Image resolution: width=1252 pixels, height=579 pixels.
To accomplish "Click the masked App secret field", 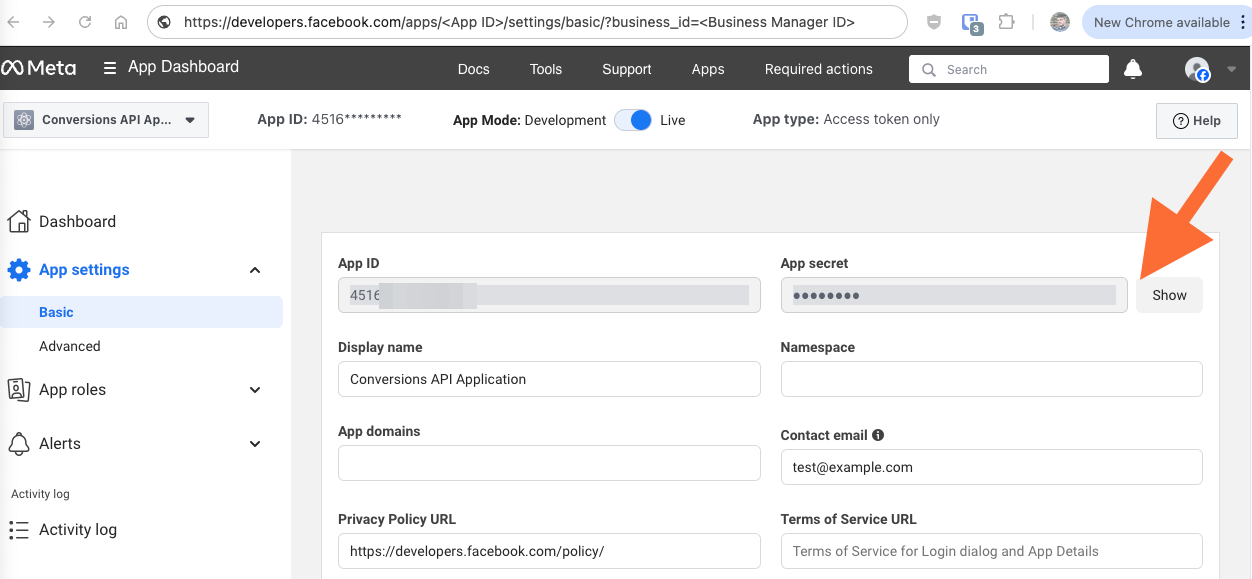I will [x=954, y=295].
